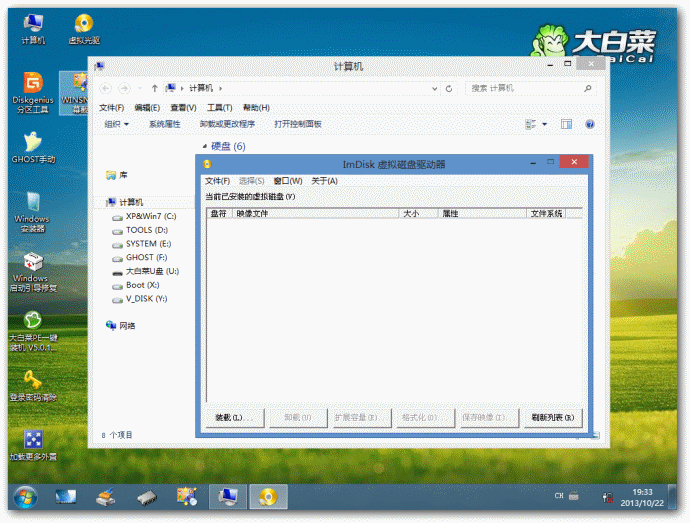690x523 pixels.
Task: Switch to ImDisk disc taskbar button
Action: (268, 497)
